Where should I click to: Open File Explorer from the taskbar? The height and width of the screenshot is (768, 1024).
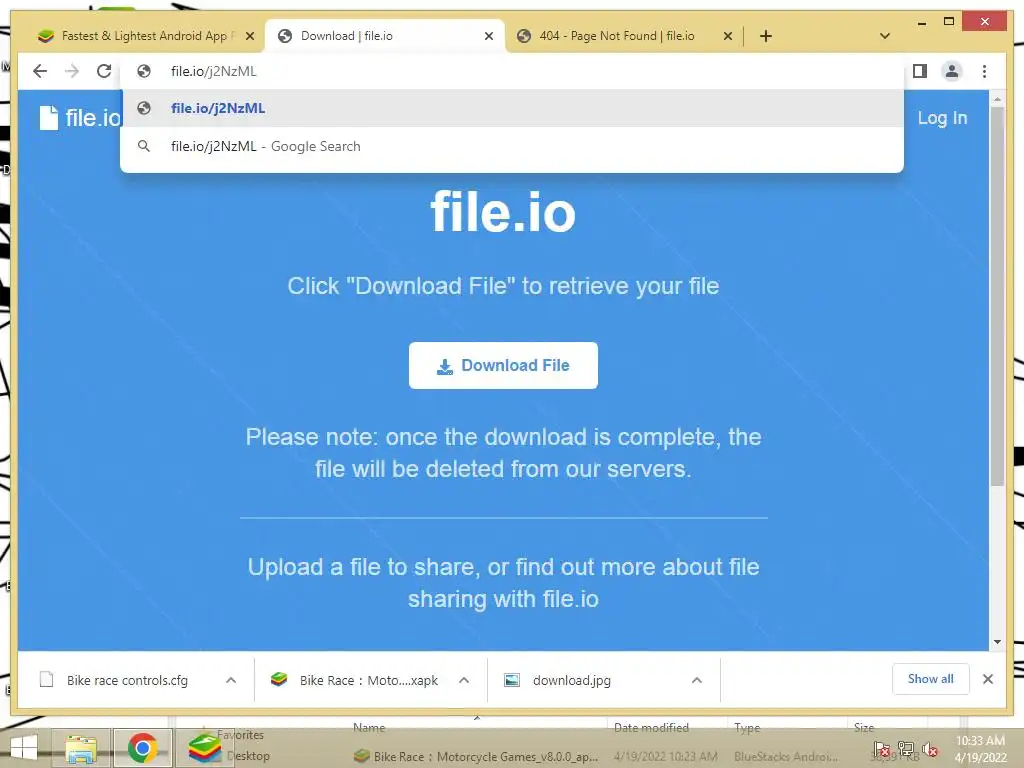point(82,748)
